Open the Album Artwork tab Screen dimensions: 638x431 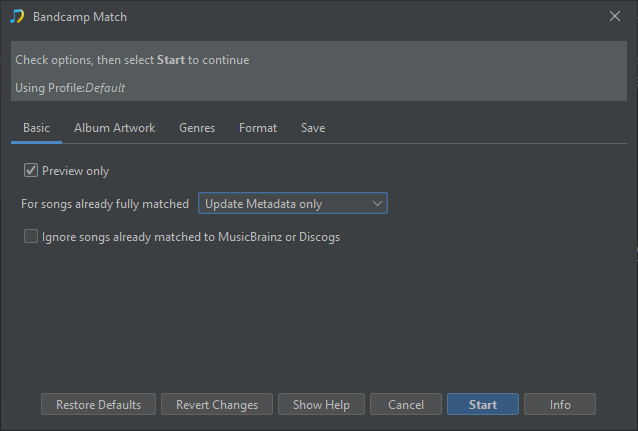[x=114, y=128]
